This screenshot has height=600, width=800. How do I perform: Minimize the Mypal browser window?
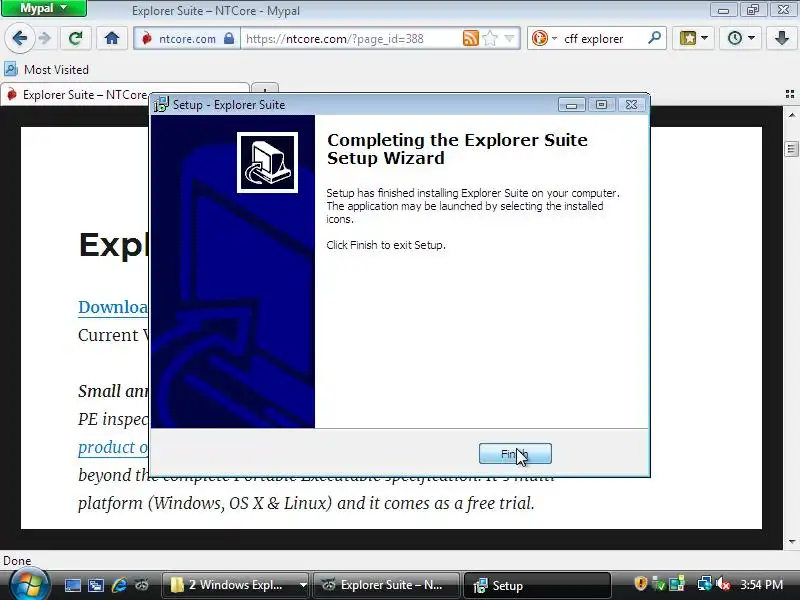(723, 10)
